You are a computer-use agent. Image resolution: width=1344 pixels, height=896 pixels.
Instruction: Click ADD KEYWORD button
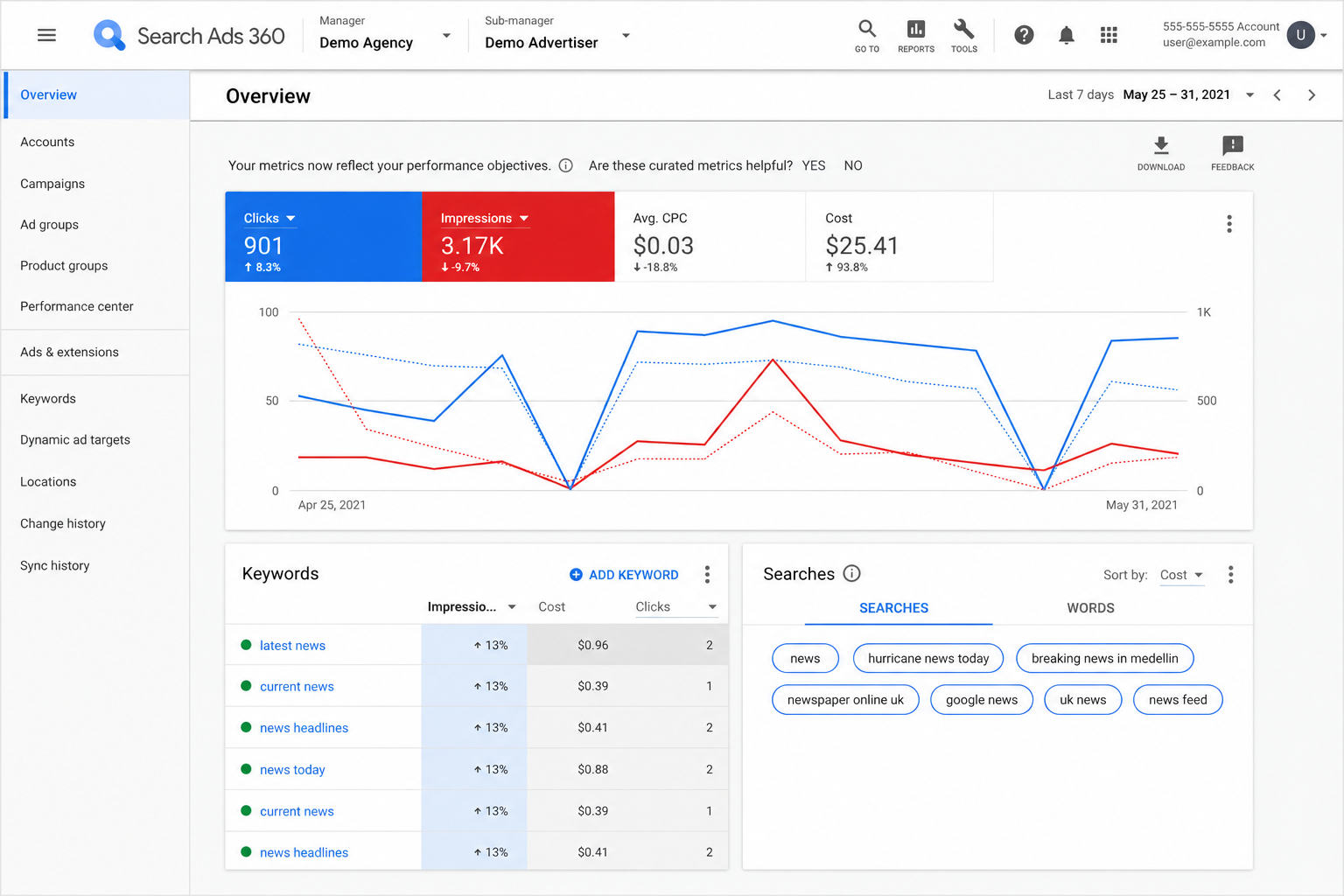[x=624, y=575]
